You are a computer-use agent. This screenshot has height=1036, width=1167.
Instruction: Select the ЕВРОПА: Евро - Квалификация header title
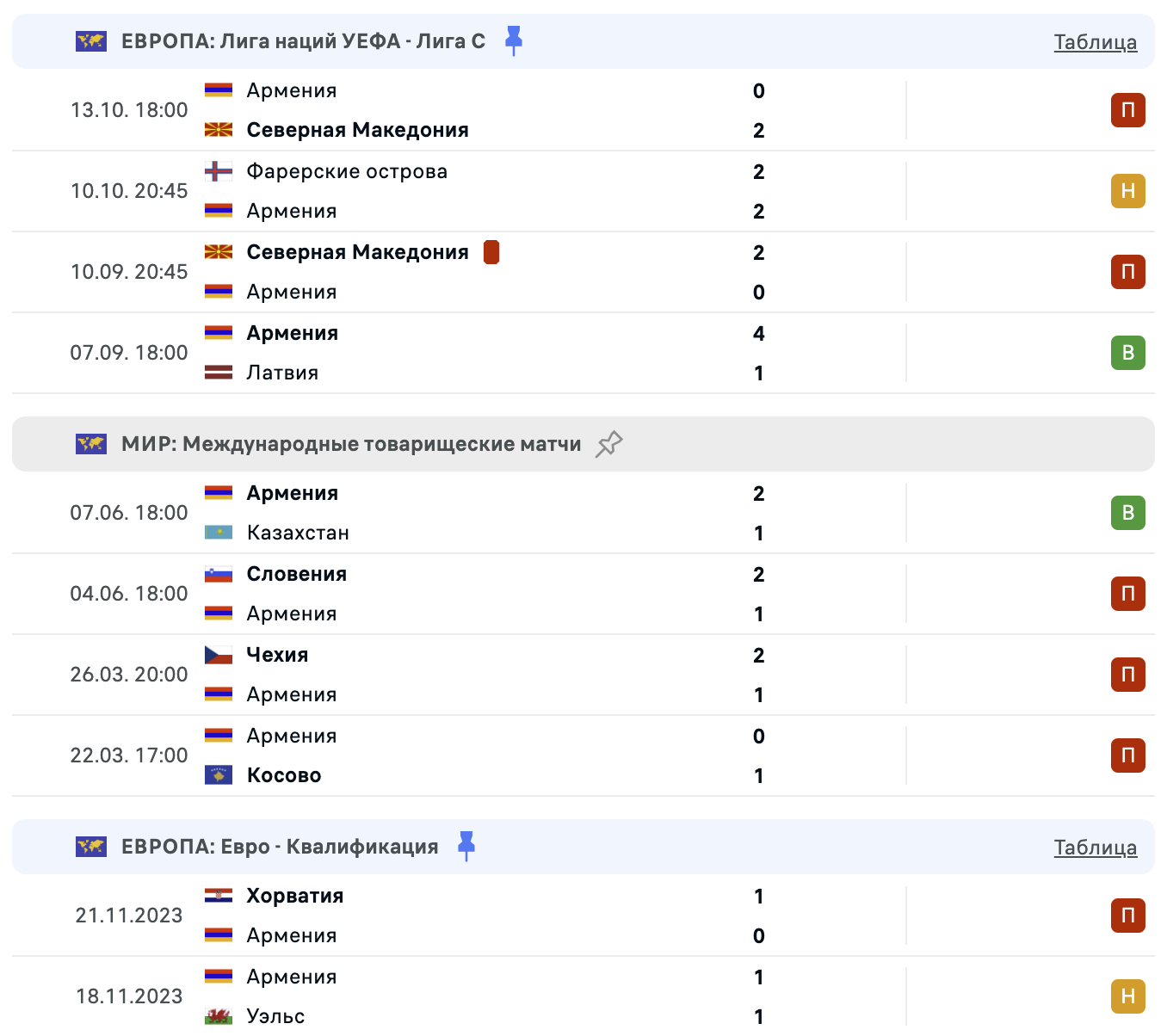(280, 847)
